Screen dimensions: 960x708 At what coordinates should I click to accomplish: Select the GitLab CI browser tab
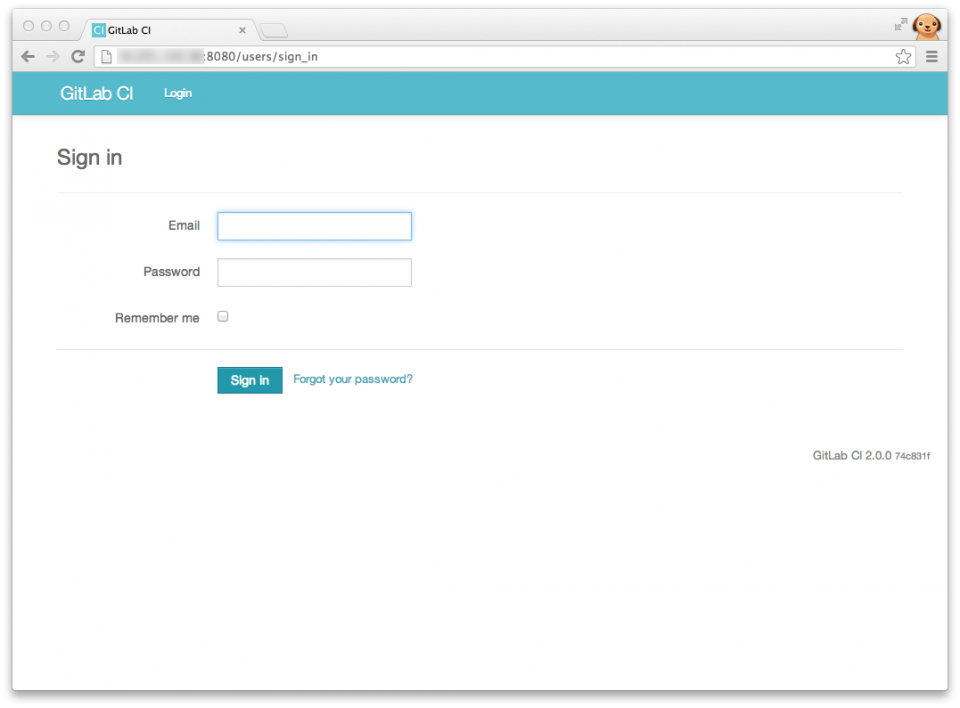[160, 30]
